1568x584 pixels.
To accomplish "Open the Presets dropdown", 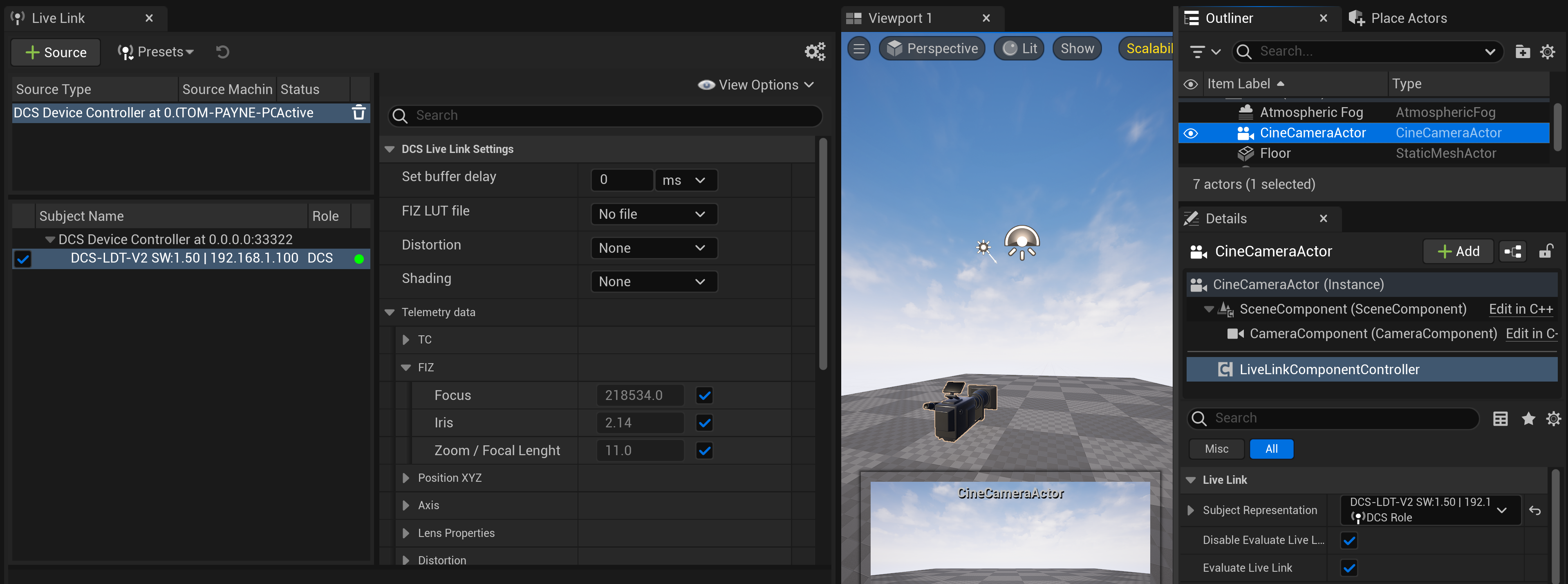I will (x=155, y=52).
